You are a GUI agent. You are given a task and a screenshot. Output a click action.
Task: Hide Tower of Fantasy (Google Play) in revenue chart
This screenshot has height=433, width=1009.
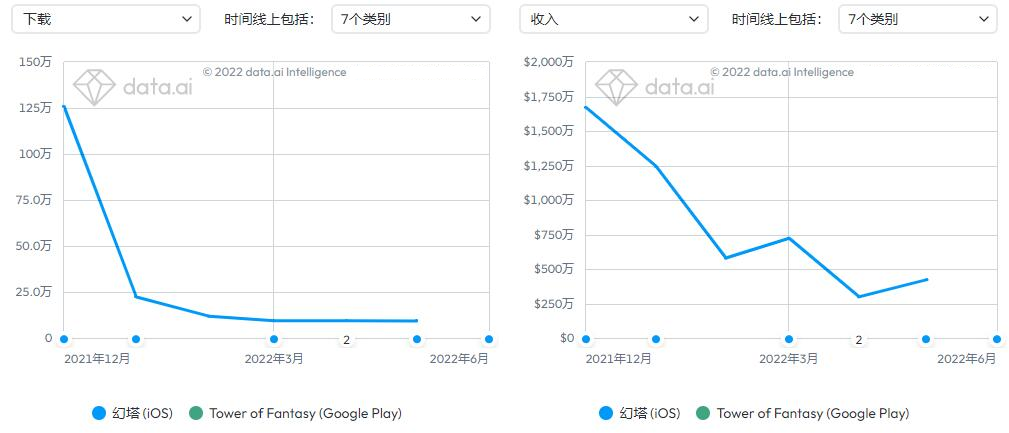tap(803, 413)
